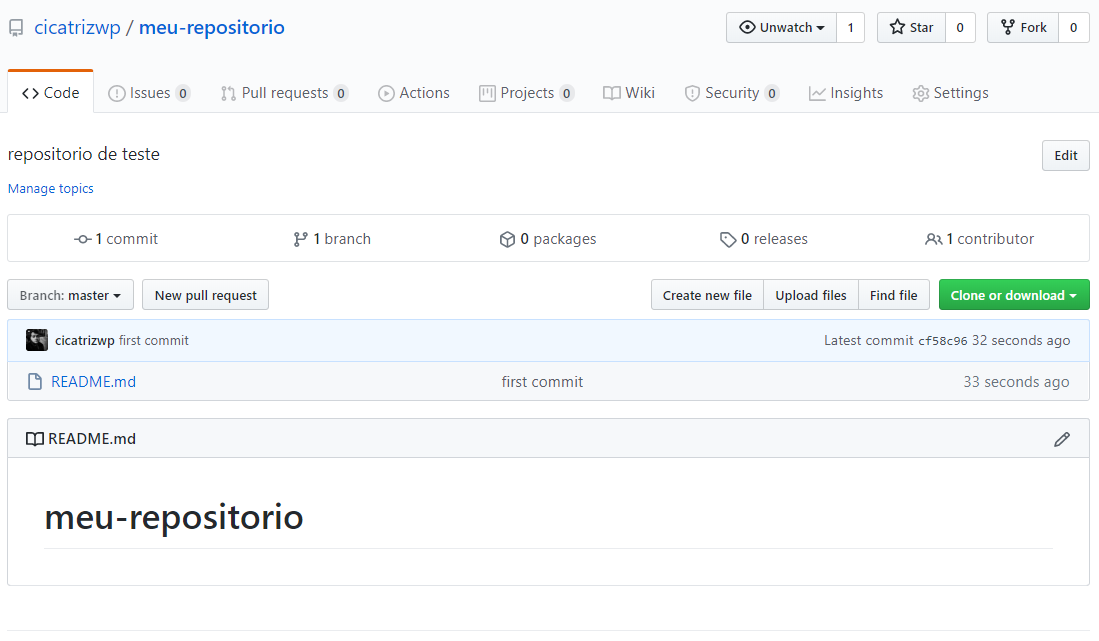Open the Wiki tab
The width and height of the screenshot is (1099, 641).
[629, 93]
